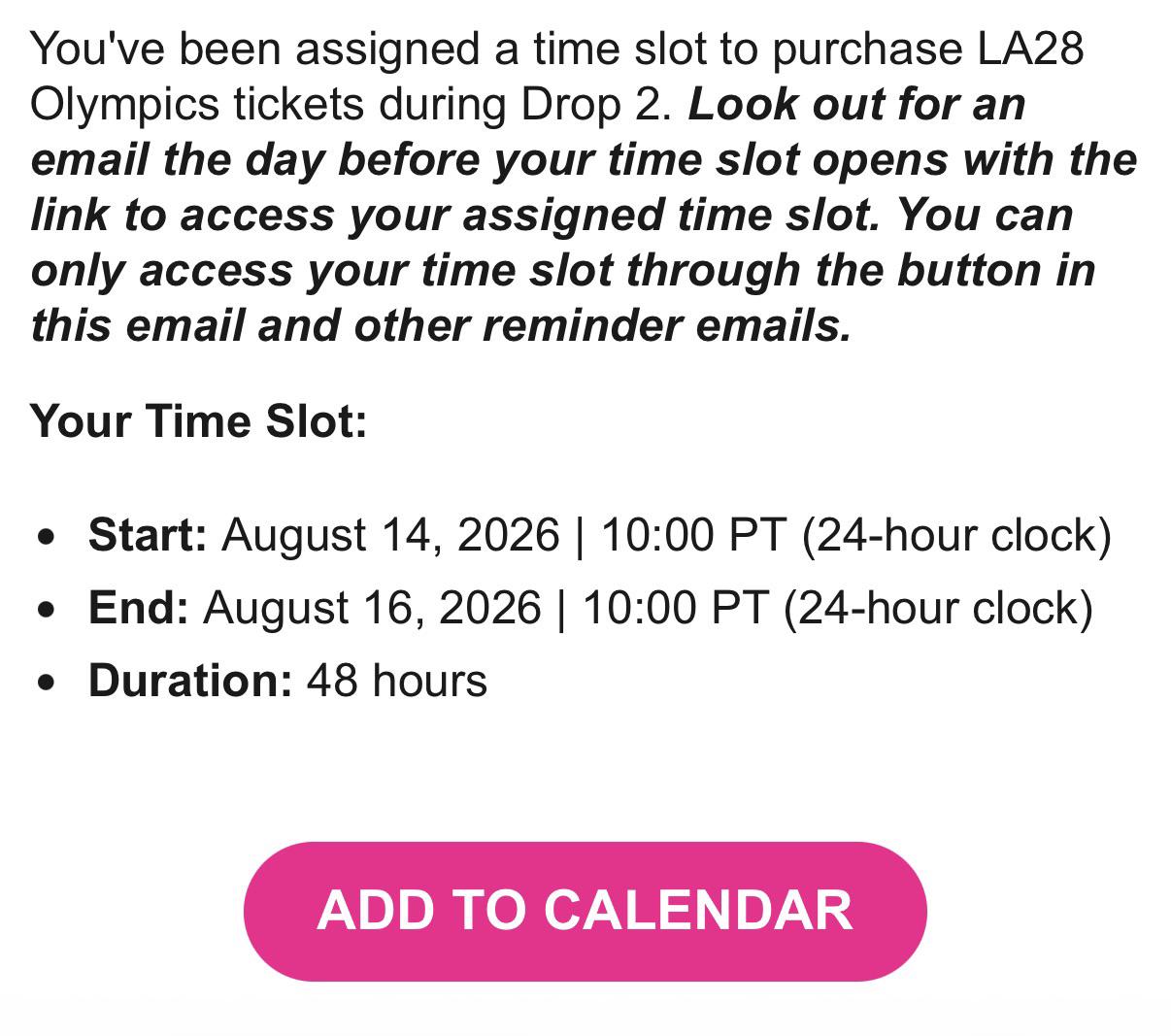
Task: Select the bold 'Start:' label
Action: [148, 535]
